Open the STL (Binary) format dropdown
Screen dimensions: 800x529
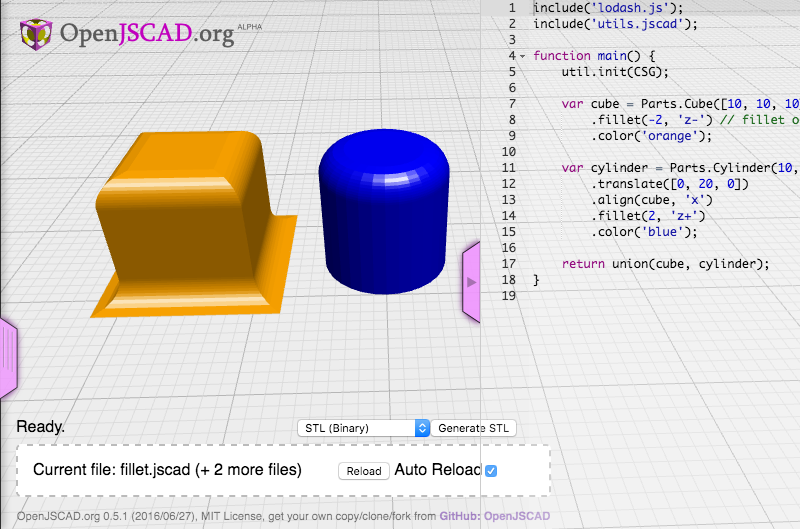pyautogui.click(x=363, y=428)
